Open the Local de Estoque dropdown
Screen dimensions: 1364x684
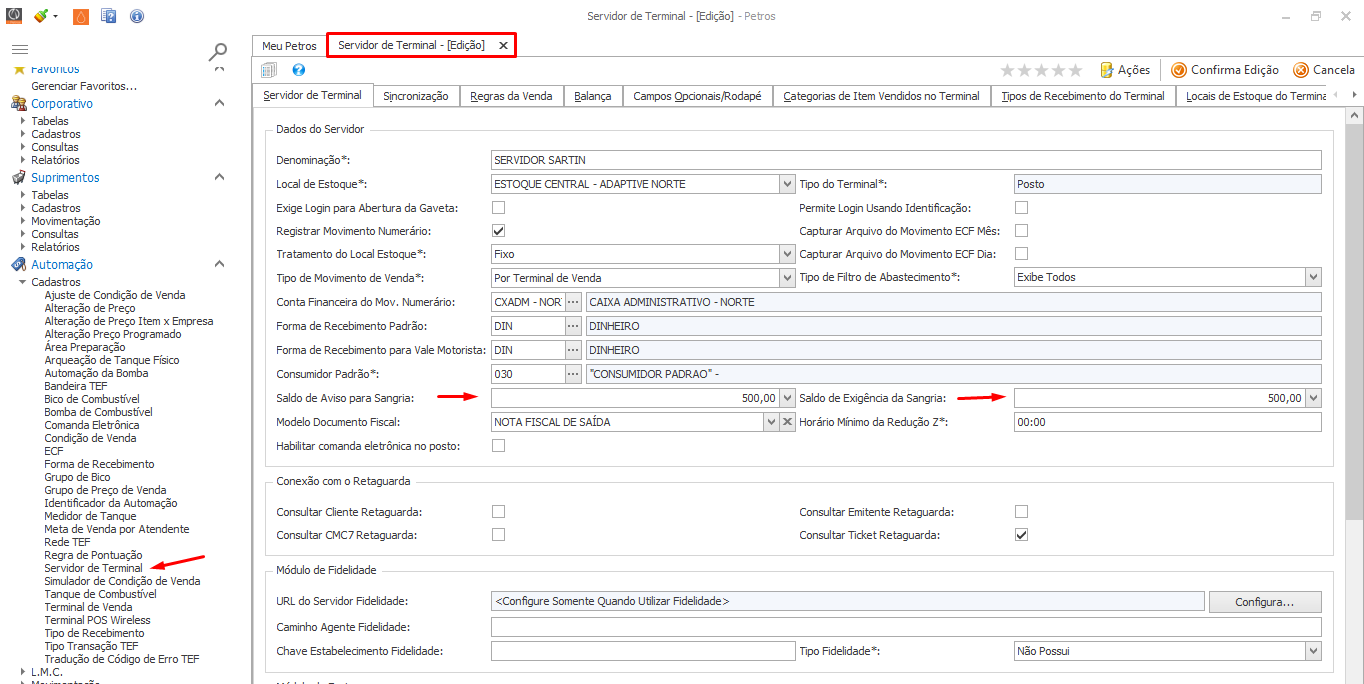click(787, 184)
